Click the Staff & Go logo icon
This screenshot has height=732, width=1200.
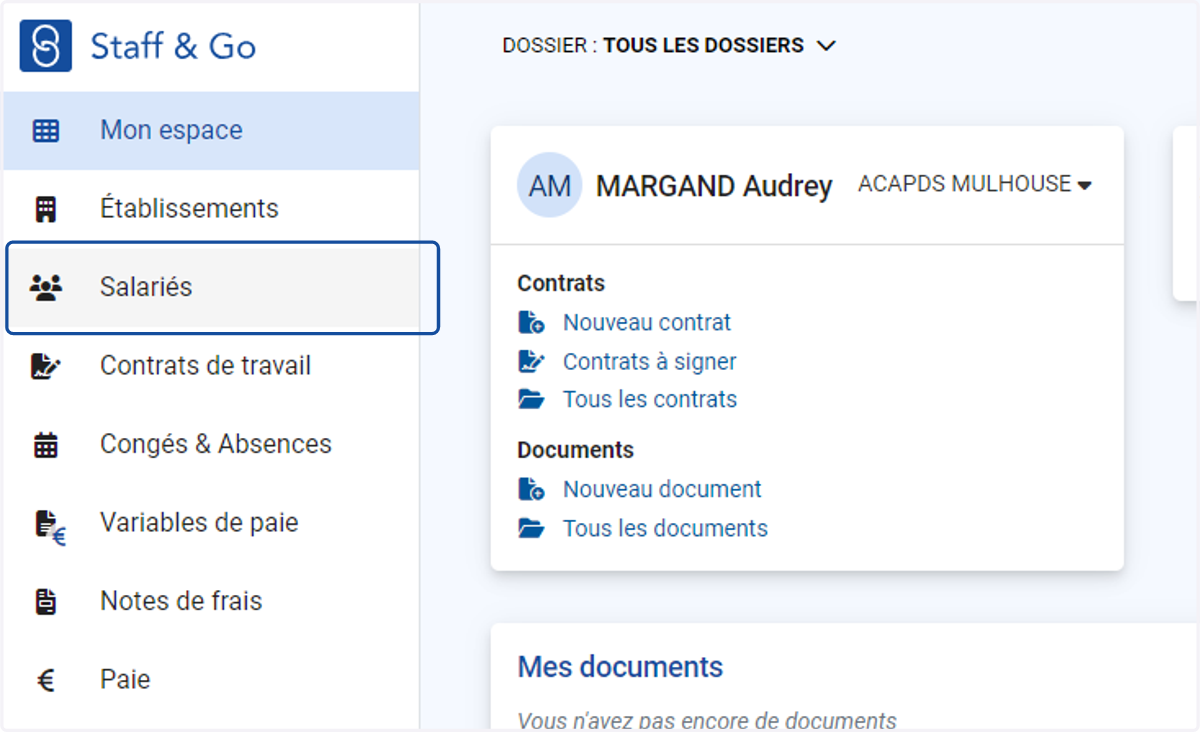pos(46,46)
